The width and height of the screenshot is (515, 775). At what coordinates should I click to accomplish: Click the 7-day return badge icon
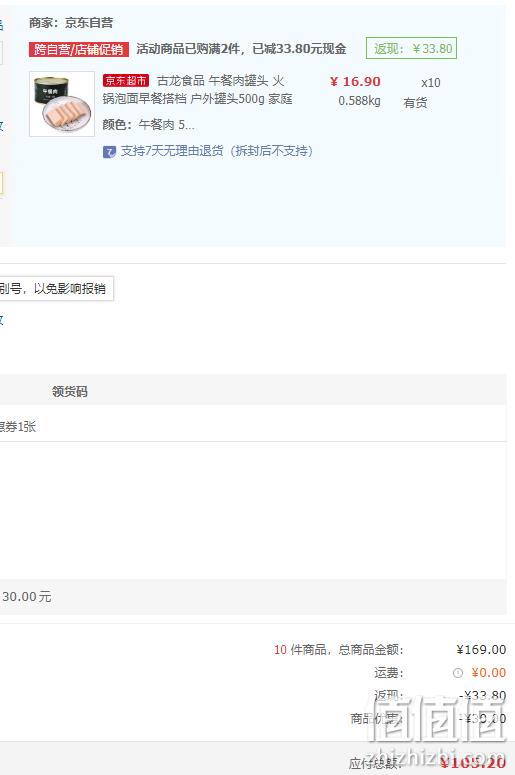coord(109,152)
